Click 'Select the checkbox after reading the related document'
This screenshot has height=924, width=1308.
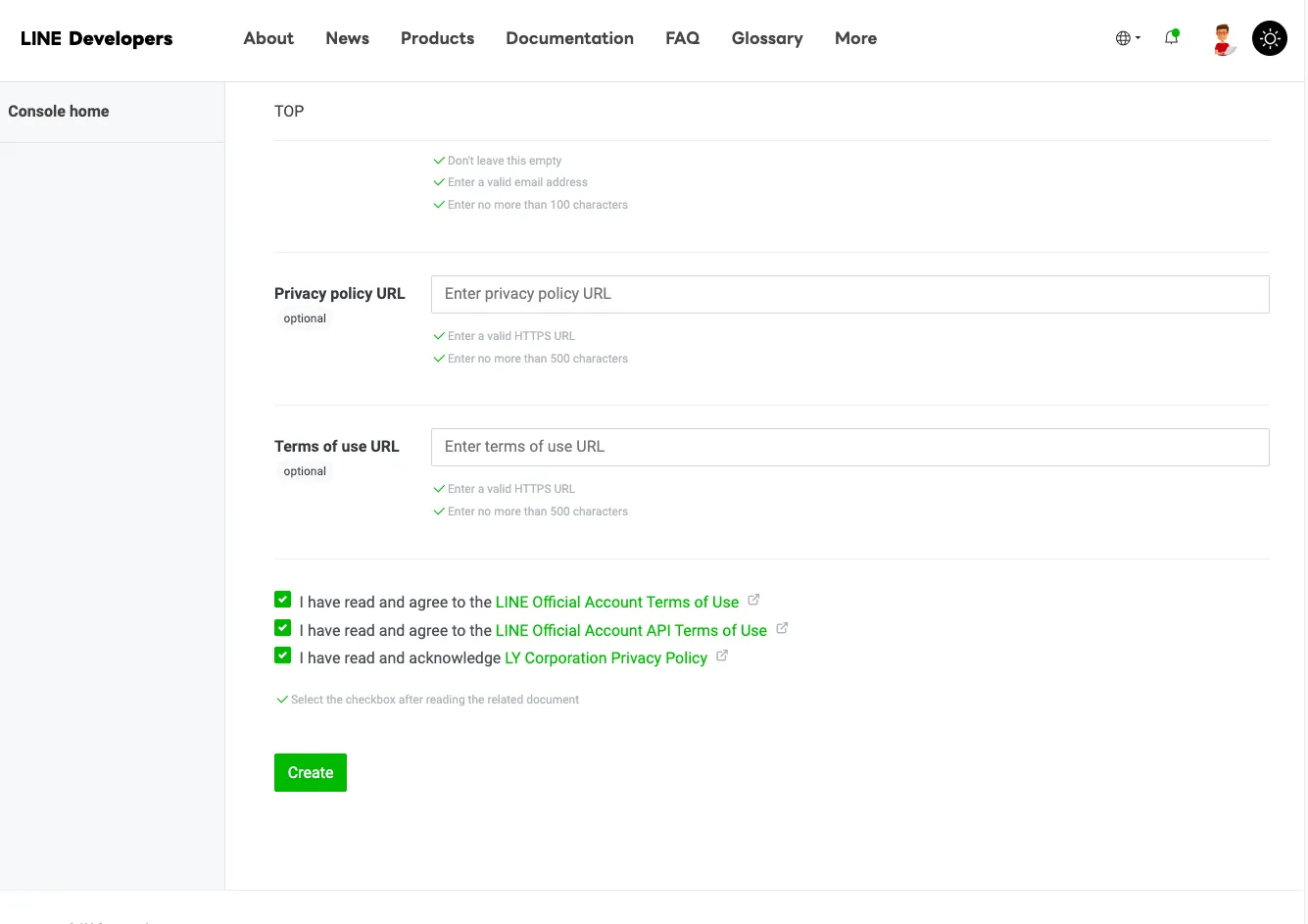tap(435, 700)
